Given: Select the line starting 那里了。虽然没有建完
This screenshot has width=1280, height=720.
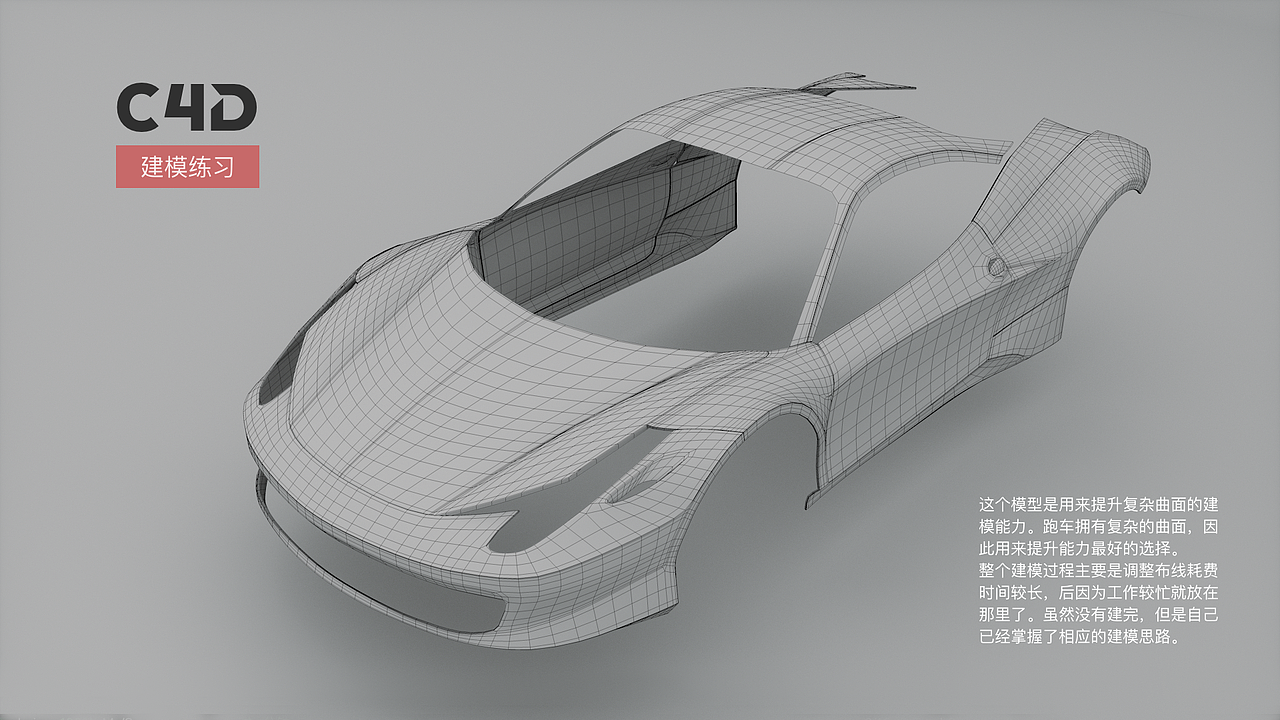Looking at the screenshot, I should tap(1098, 615).
